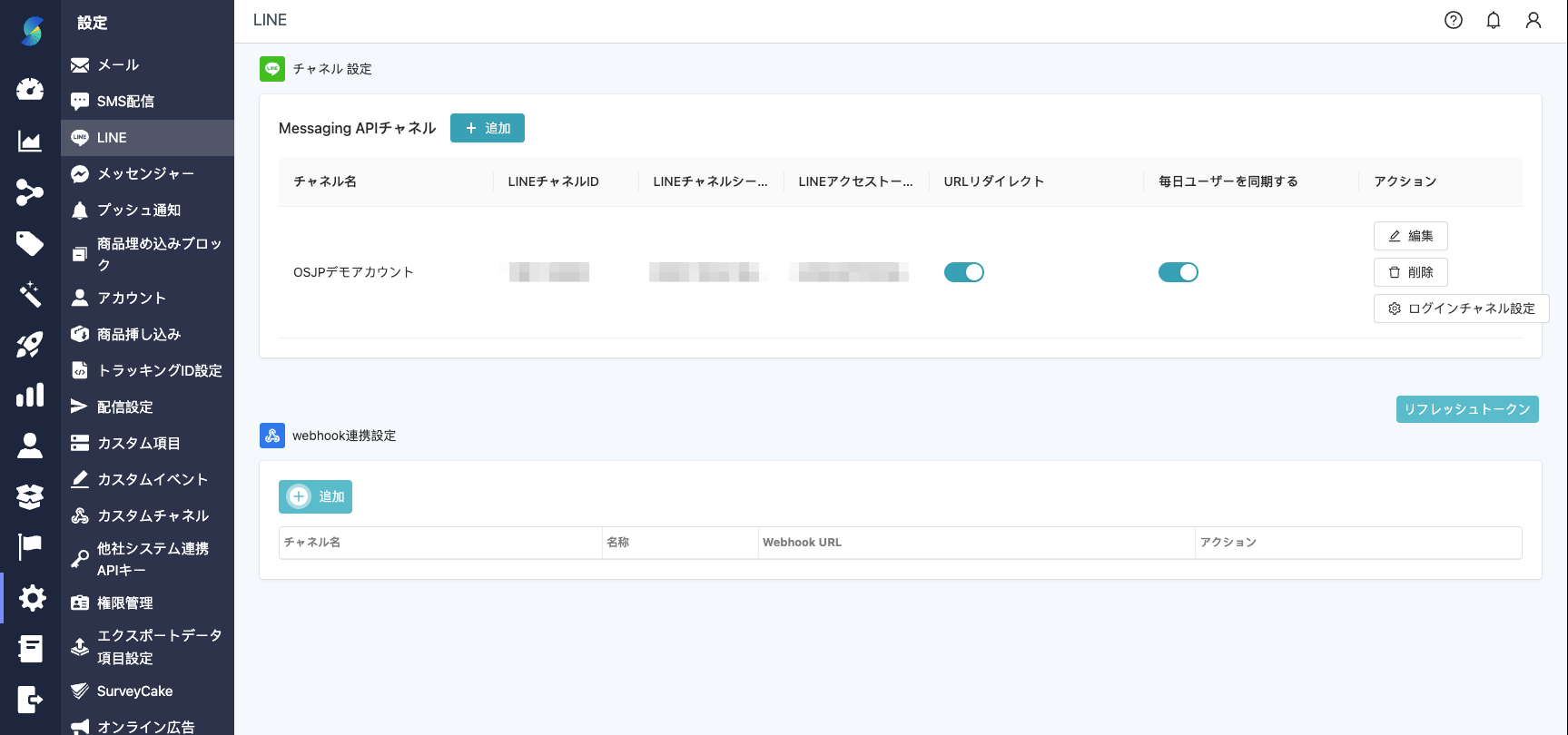Open the user profile icon
Image resolution: width=1568 pixels, height=735 pixels.
(x=1533, y=20)
